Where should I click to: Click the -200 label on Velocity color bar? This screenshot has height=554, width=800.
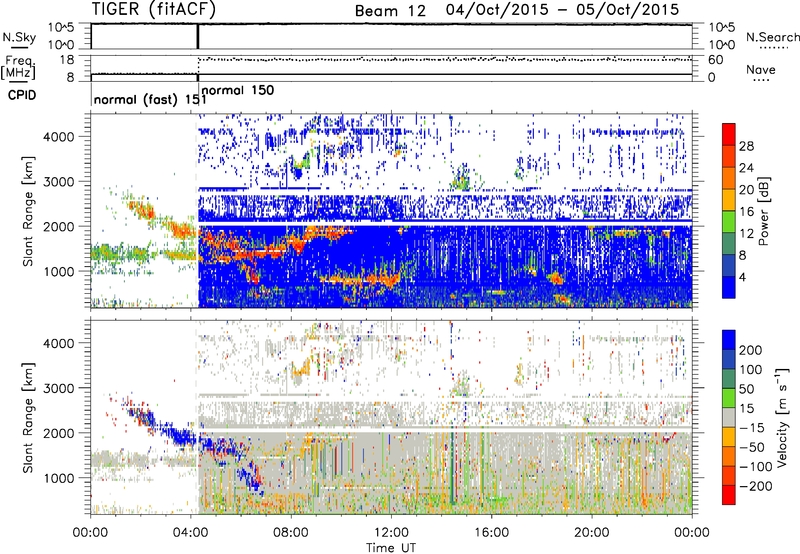coord(755,486)
